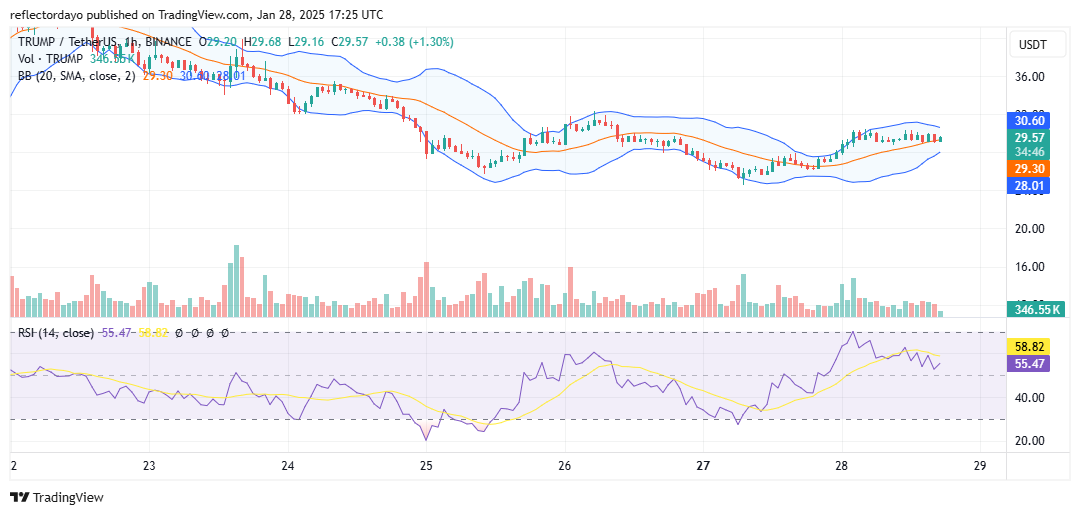Viewport: 1080px width, 515px height.
Task: Click the TradingView logo at bottom left
Action: coord(56,497)
